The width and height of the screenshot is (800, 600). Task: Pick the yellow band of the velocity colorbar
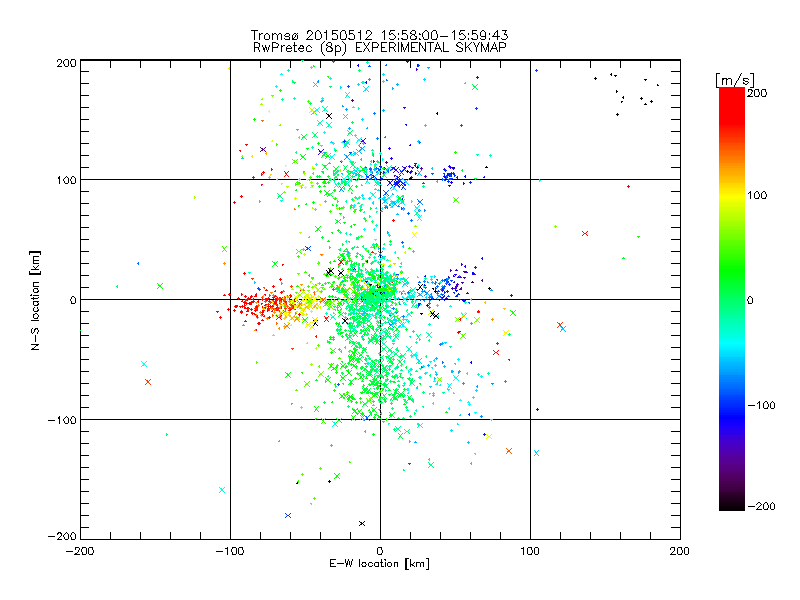click(x=732, y=196)
